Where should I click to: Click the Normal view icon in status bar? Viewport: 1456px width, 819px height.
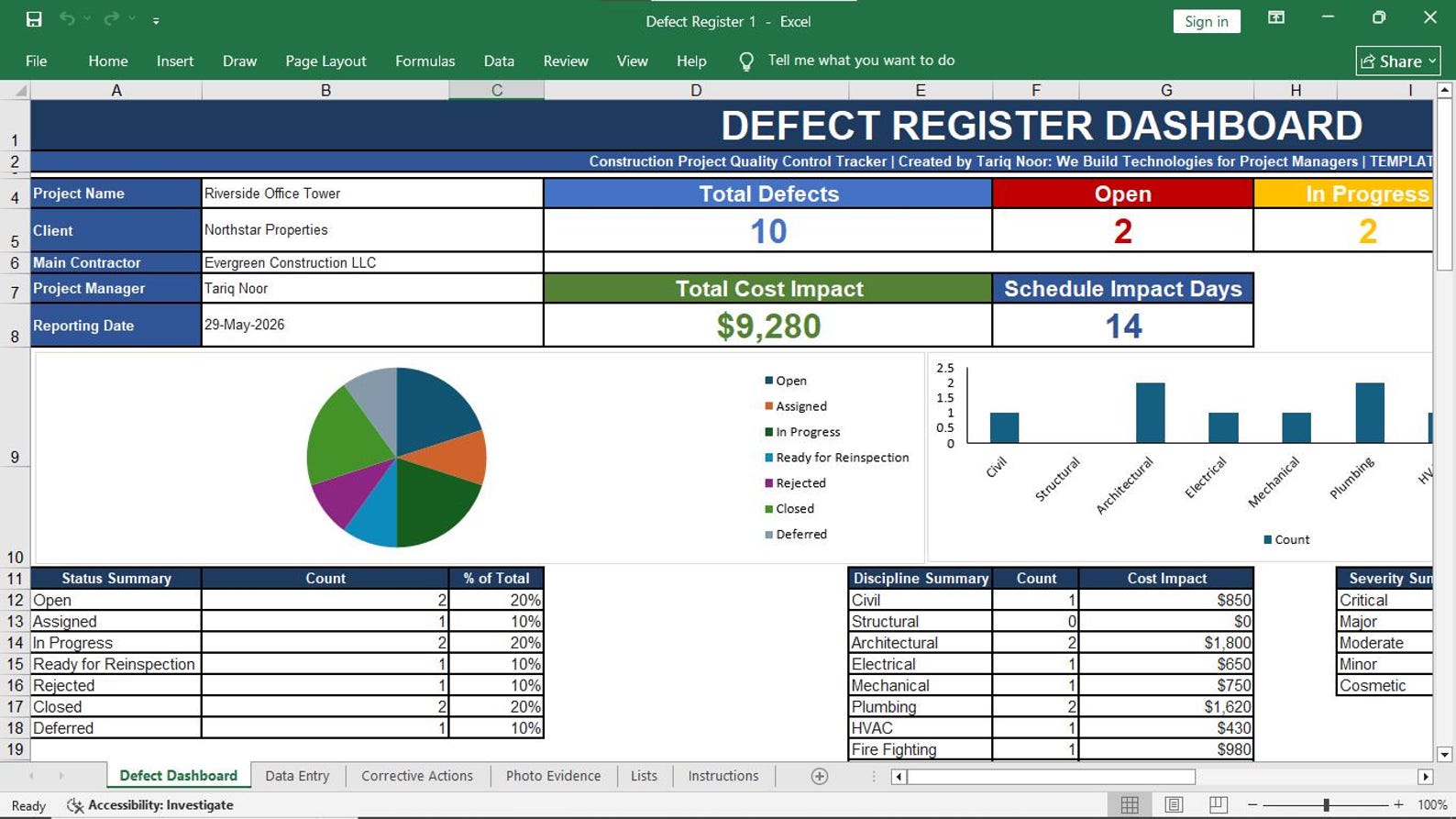(x=1130, y=805)
